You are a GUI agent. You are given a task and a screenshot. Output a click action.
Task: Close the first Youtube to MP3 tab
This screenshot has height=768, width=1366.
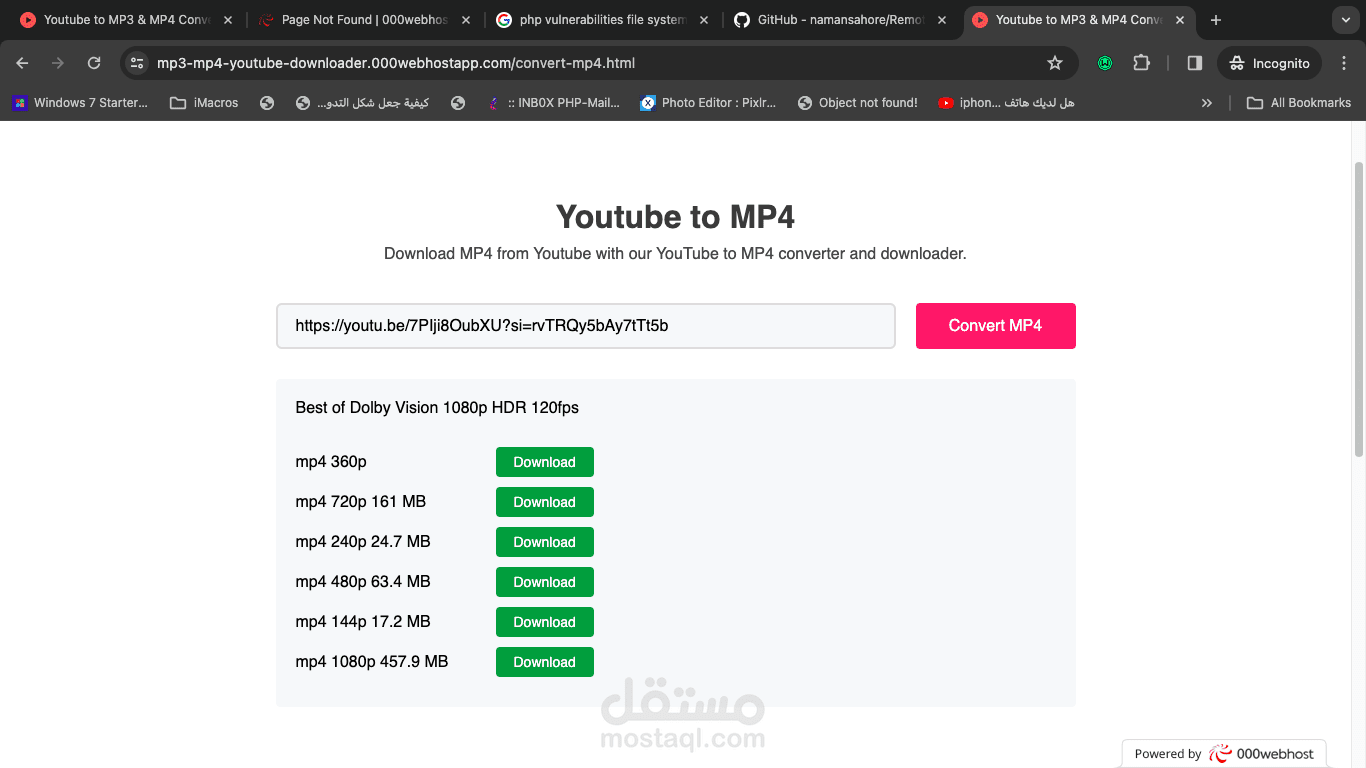coord(228,20)
